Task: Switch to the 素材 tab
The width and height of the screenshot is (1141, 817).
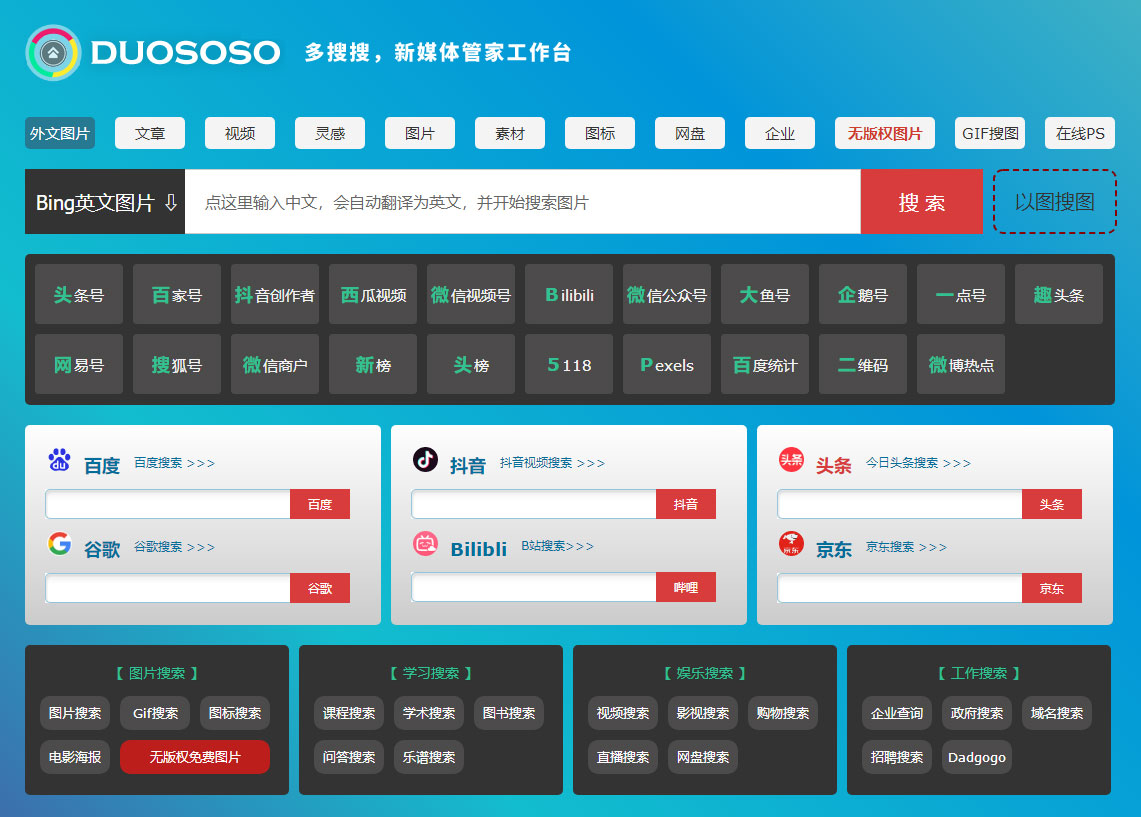Action: tap(510, 133)
